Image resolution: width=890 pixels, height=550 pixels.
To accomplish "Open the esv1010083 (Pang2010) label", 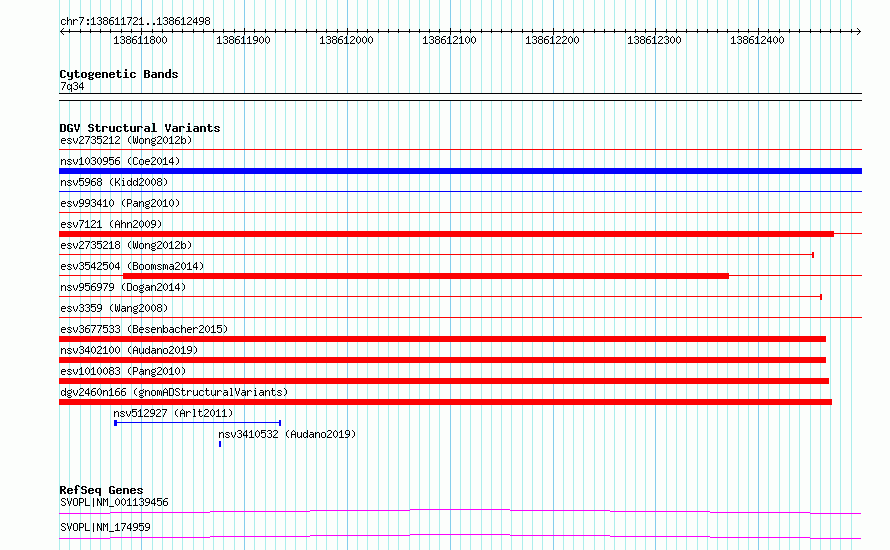I will pos(123,371).
